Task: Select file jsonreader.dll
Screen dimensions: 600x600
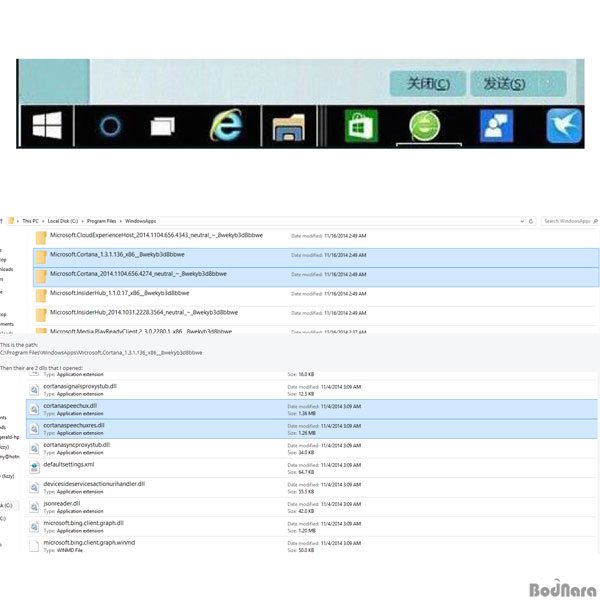Action: pyautogui.click(x=312, y=507)
